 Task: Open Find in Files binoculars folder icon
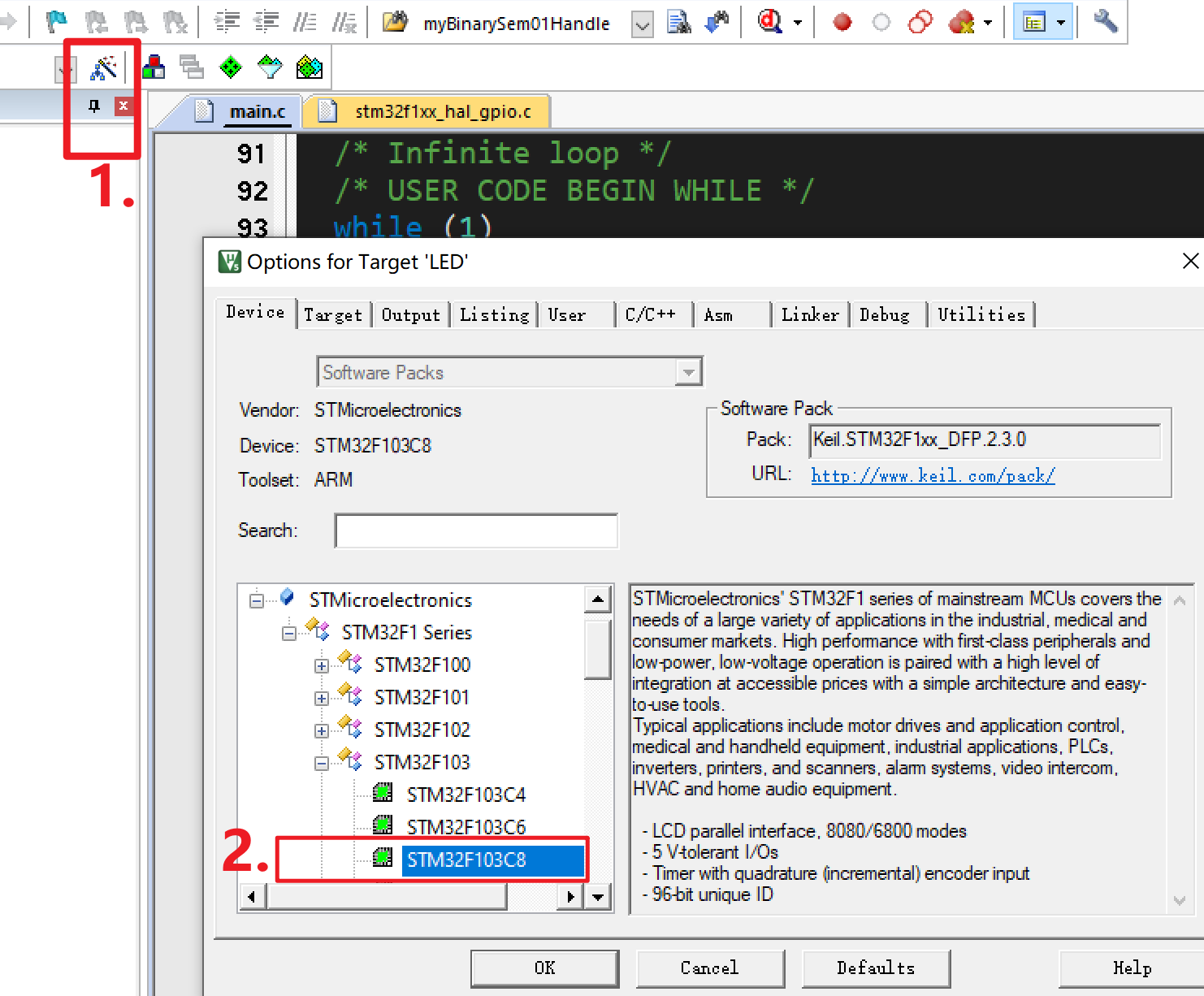[x=395, y=21]
